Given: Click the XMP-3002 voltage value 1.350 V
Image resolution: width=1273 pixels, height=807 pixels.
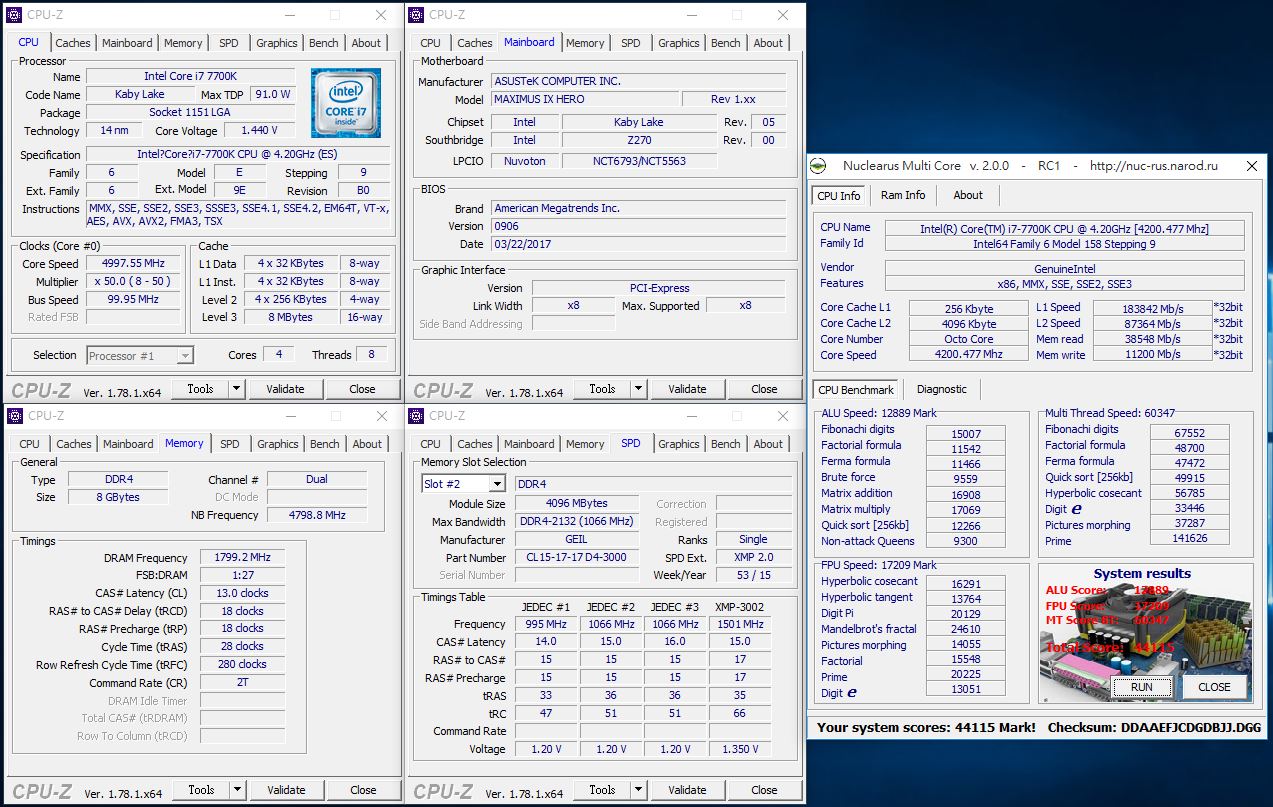Looking at the screenshot, I should click(x=739, y=749).
